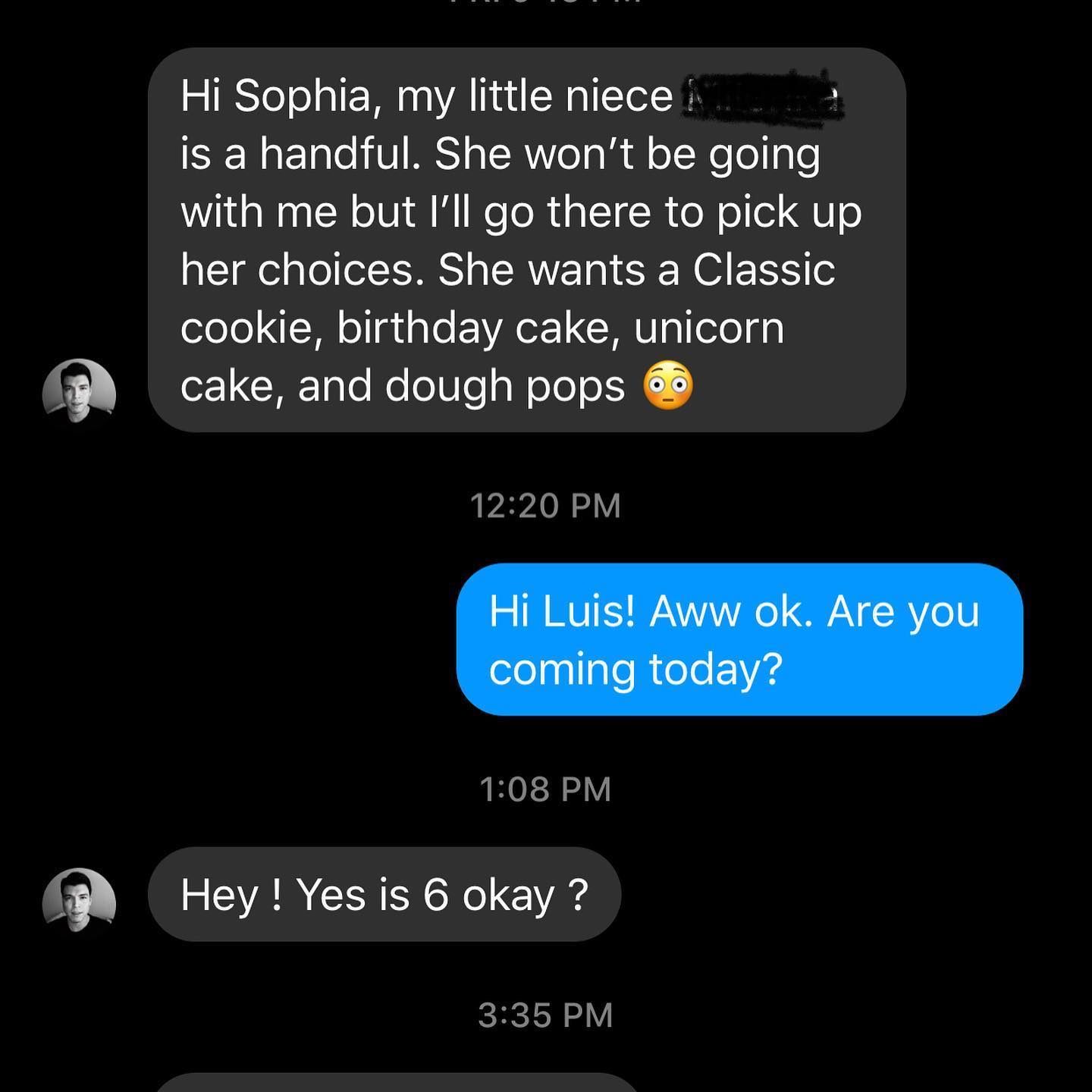1092x1092 pixels.
Task: Tap the flushed face emoji
Action: (667, 386)
